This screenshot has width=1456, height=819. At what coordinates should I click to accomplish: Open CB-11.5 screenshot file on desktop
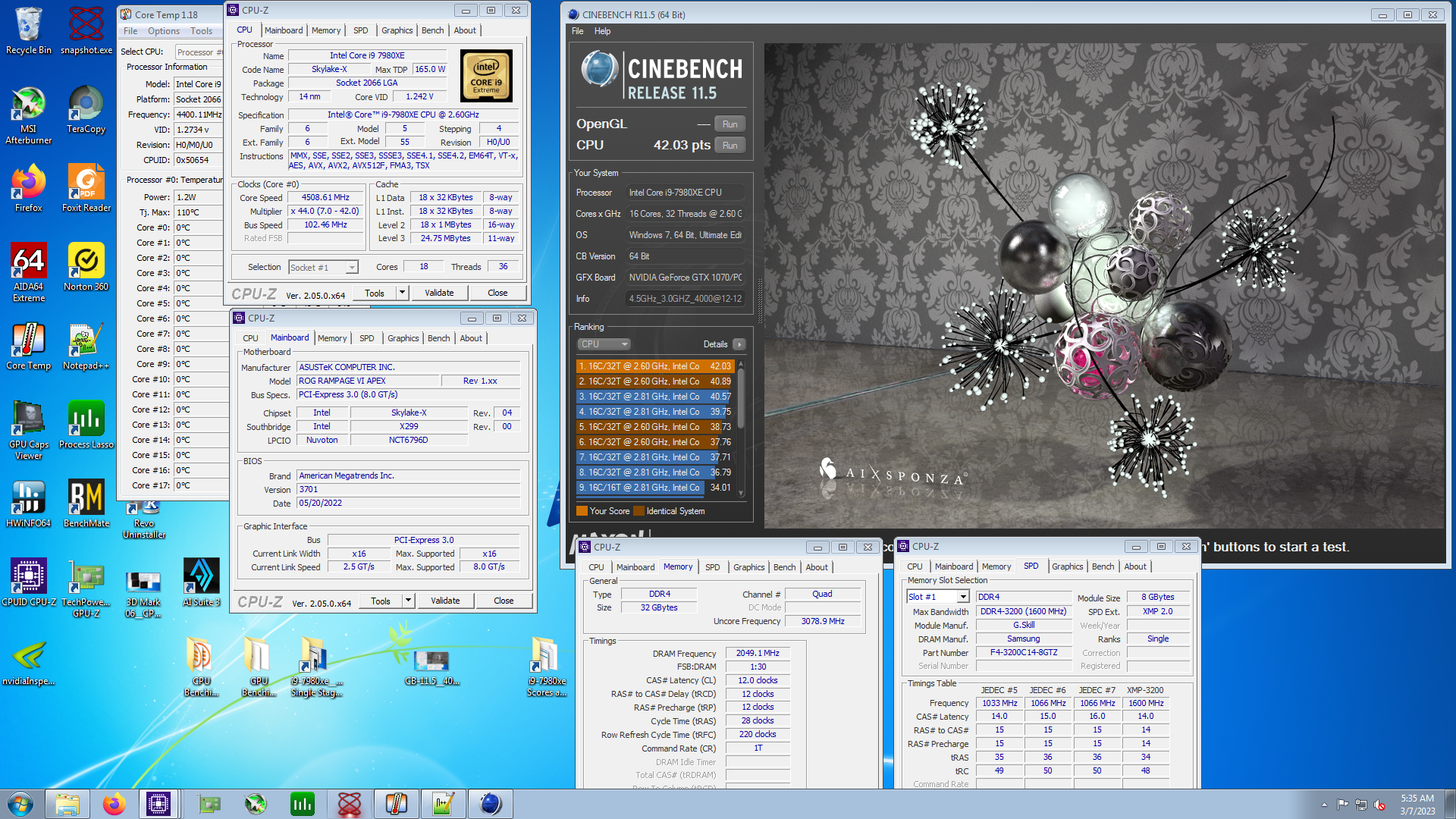point(432,667)
